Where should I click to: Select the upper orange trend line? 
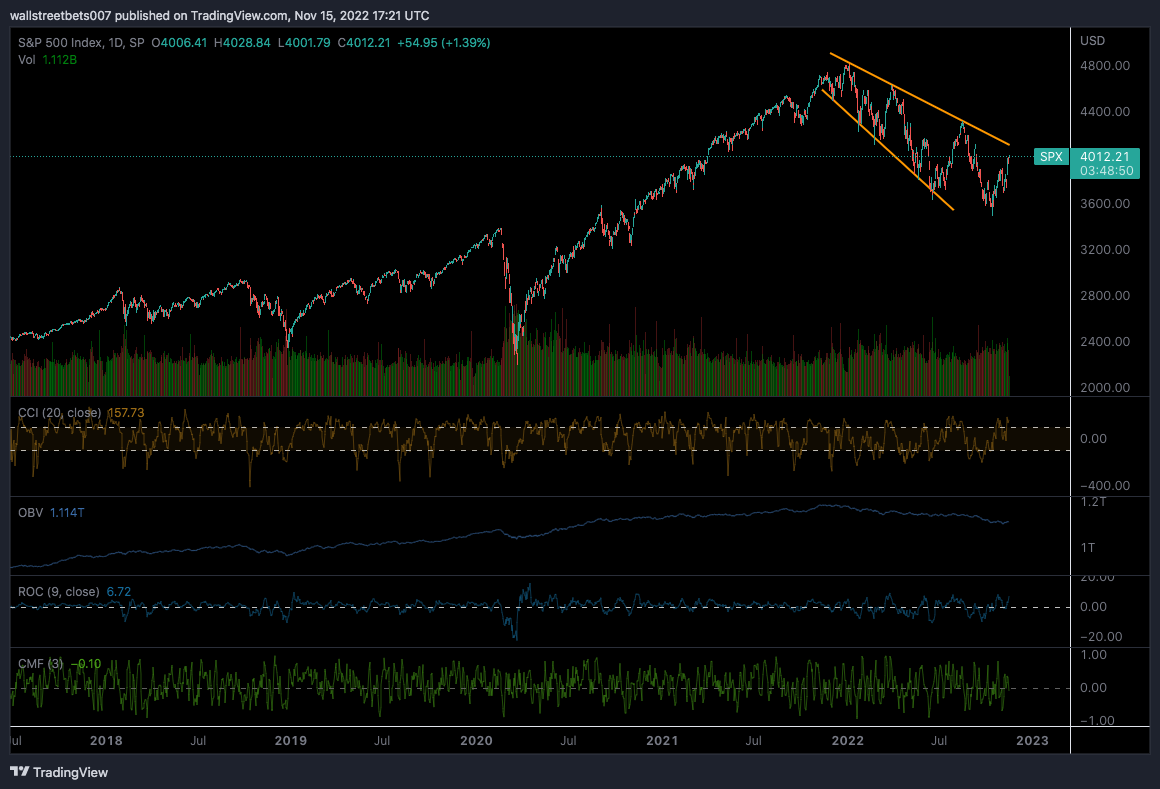tap(920, 100)
